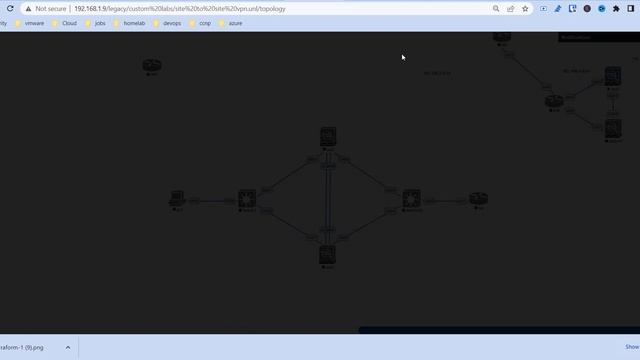Bookmark this page with the star icon
640x360 pixels.
point(525,9)
